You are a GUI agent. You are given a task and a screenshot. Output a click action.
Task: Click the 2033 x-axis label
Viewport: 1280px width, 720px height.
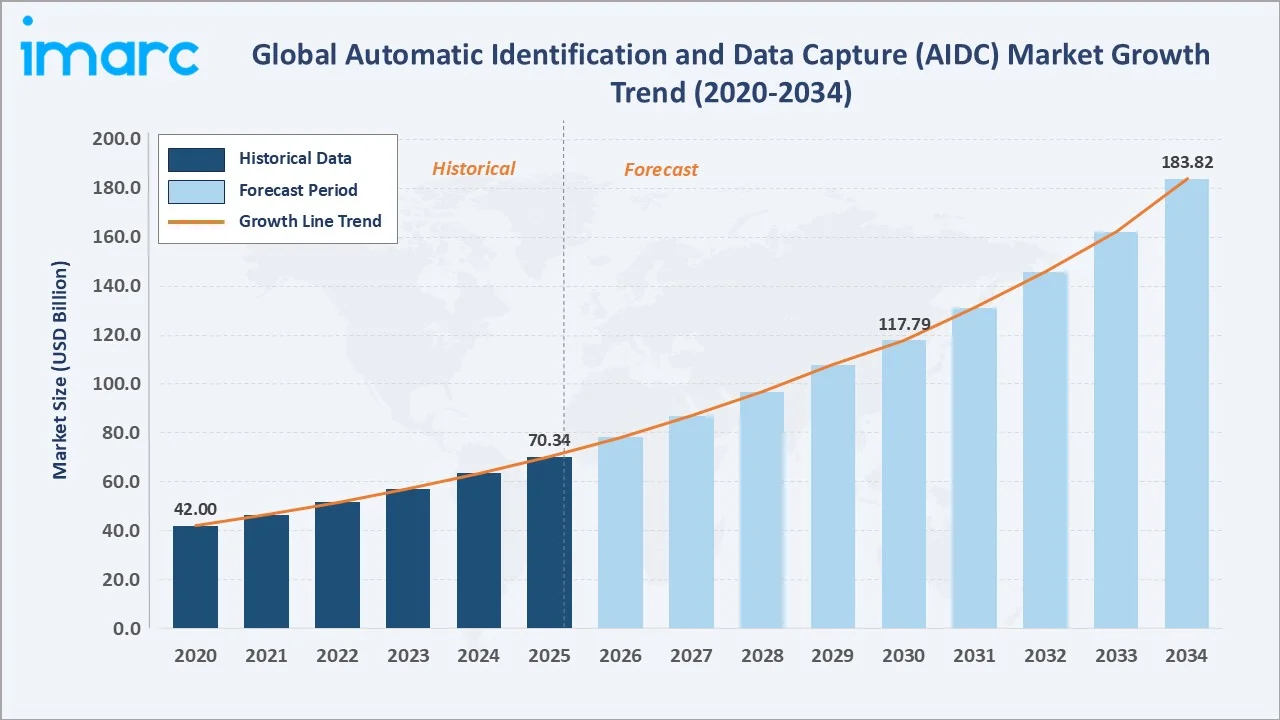(1116, 656)
